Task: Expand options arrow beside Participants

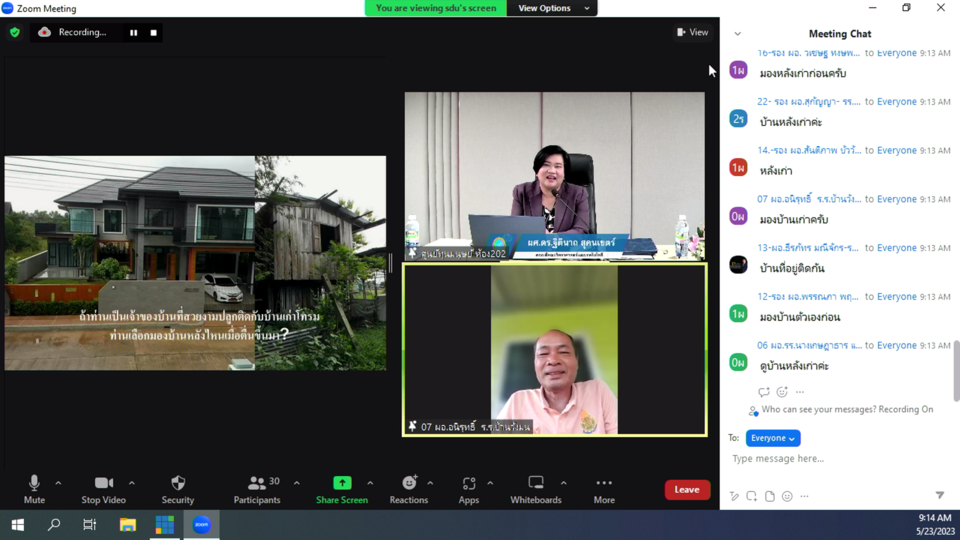Action: (297, 483)
